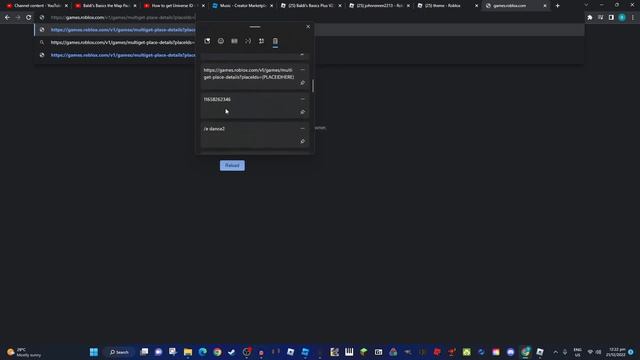Screen dimensions: 640x360
Task: Paste the /e dance2 clipboard entry
Action: 255,135
